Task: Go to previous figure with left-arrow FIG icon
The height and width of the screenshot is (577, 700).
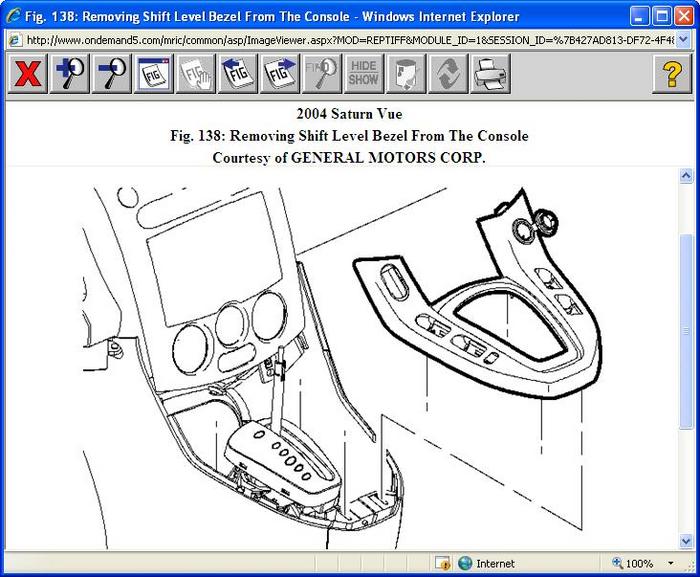Action: (238, 74)
